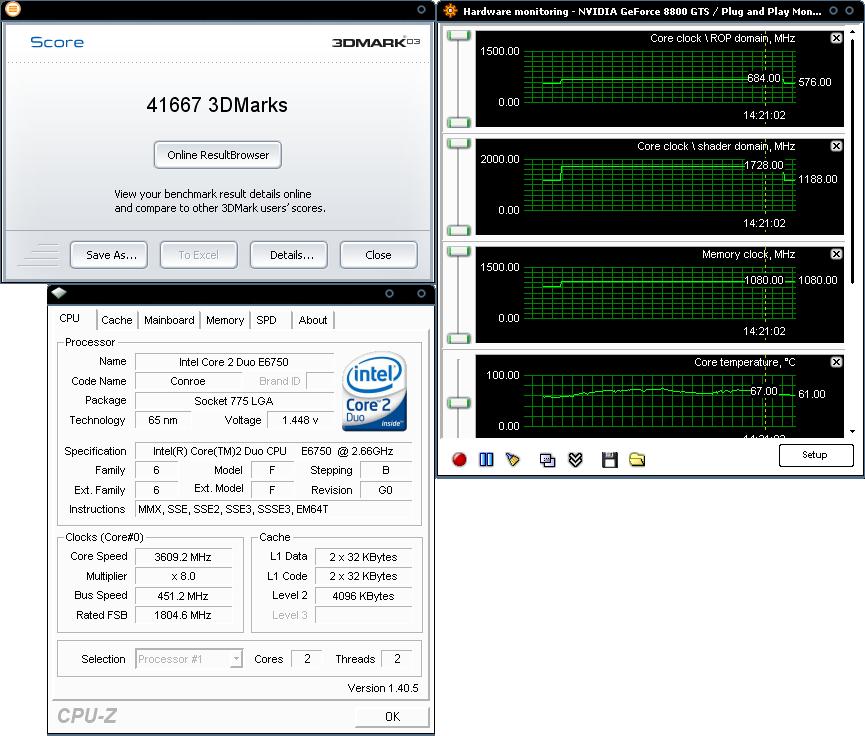Close the Core temperature graph
Viewport: 865px width, 736px height.
836,362
